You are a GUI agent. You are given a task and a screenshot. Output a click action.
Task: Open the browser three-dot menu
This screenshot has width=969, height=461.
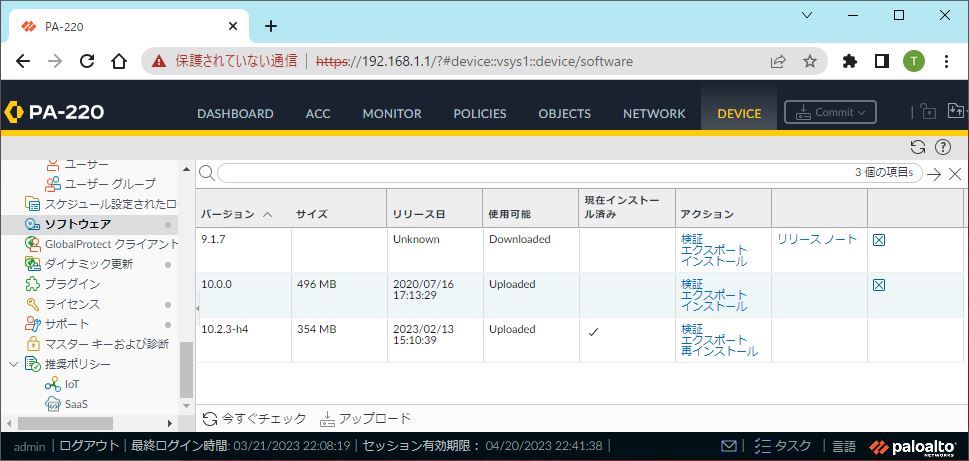947,61
